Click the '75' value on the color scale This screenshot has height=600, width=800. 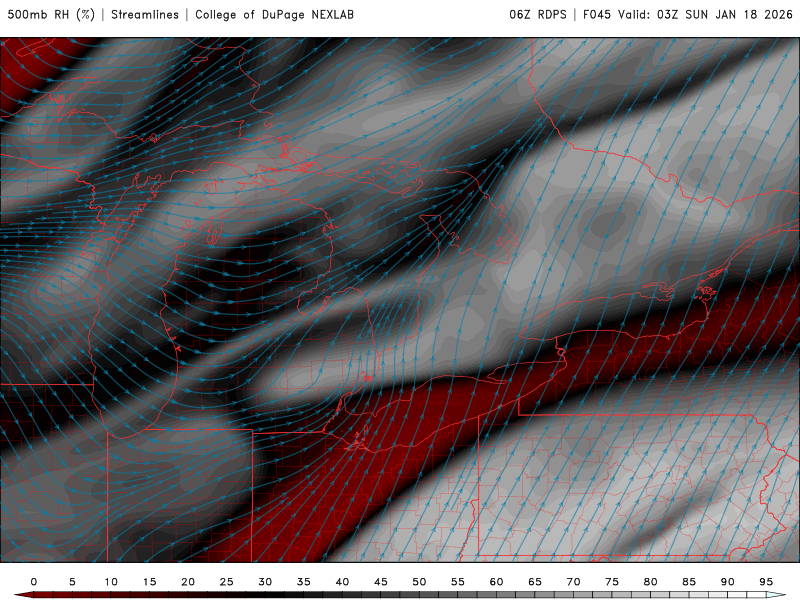612,582
